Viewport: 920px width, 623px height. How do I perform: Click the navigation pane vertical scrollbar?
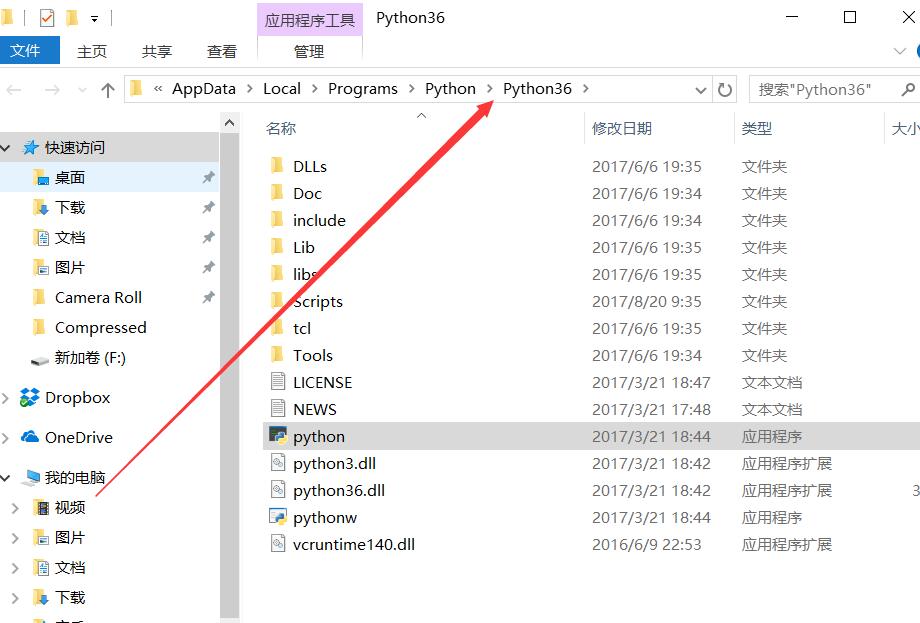coord(229,375)
